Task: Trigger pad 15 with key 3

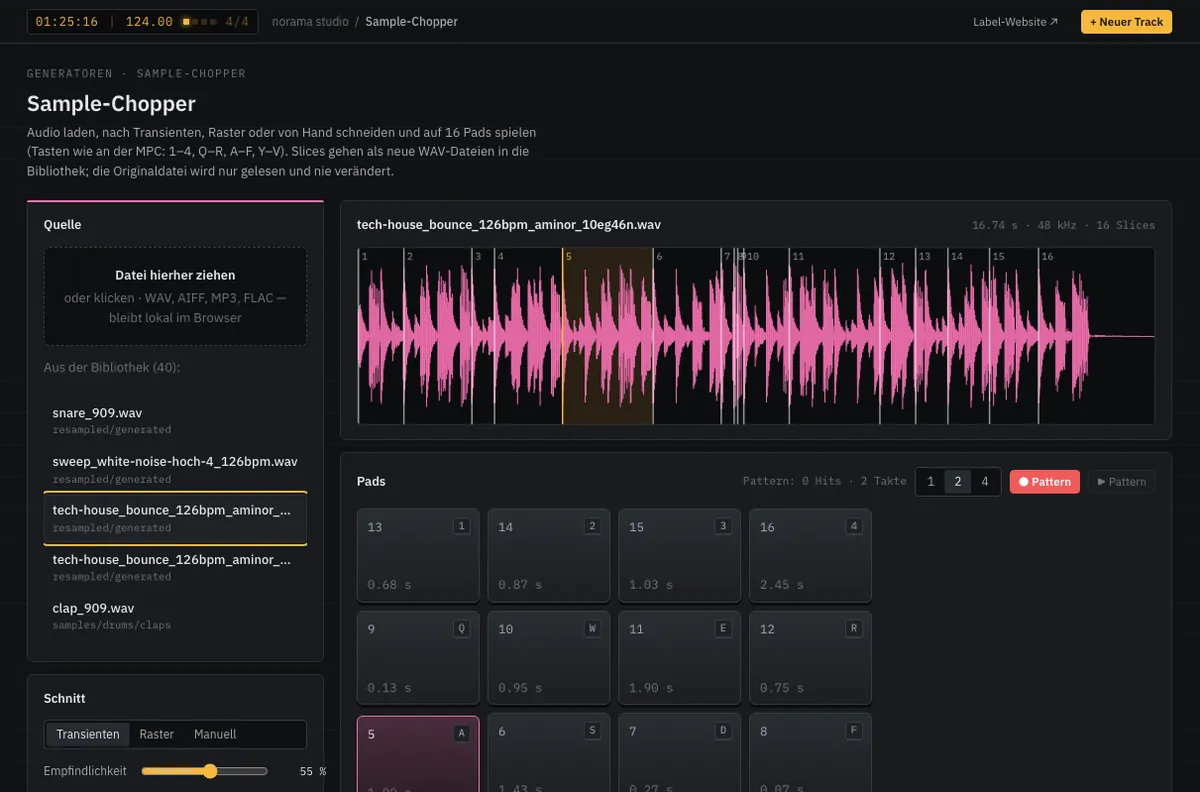Action: pyautogui.click(x=680, y=556)
